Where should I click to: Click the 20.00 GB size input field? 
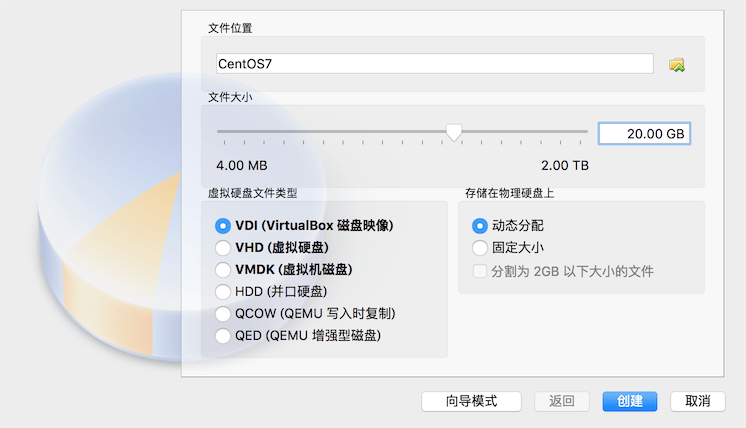click(644, 134)
